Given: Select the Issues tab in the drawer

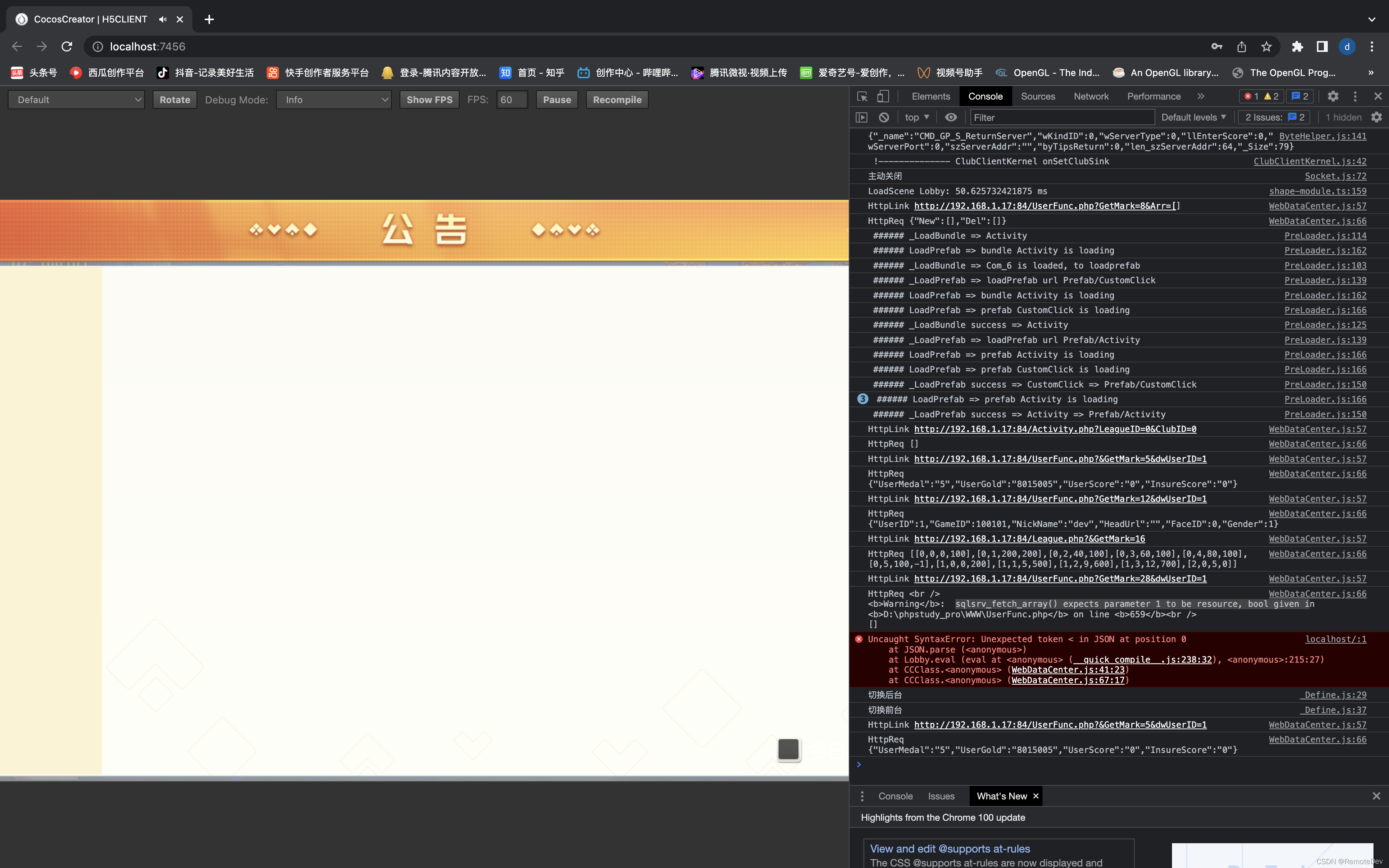Looking at the screenshot, I should tap(941, 796).
